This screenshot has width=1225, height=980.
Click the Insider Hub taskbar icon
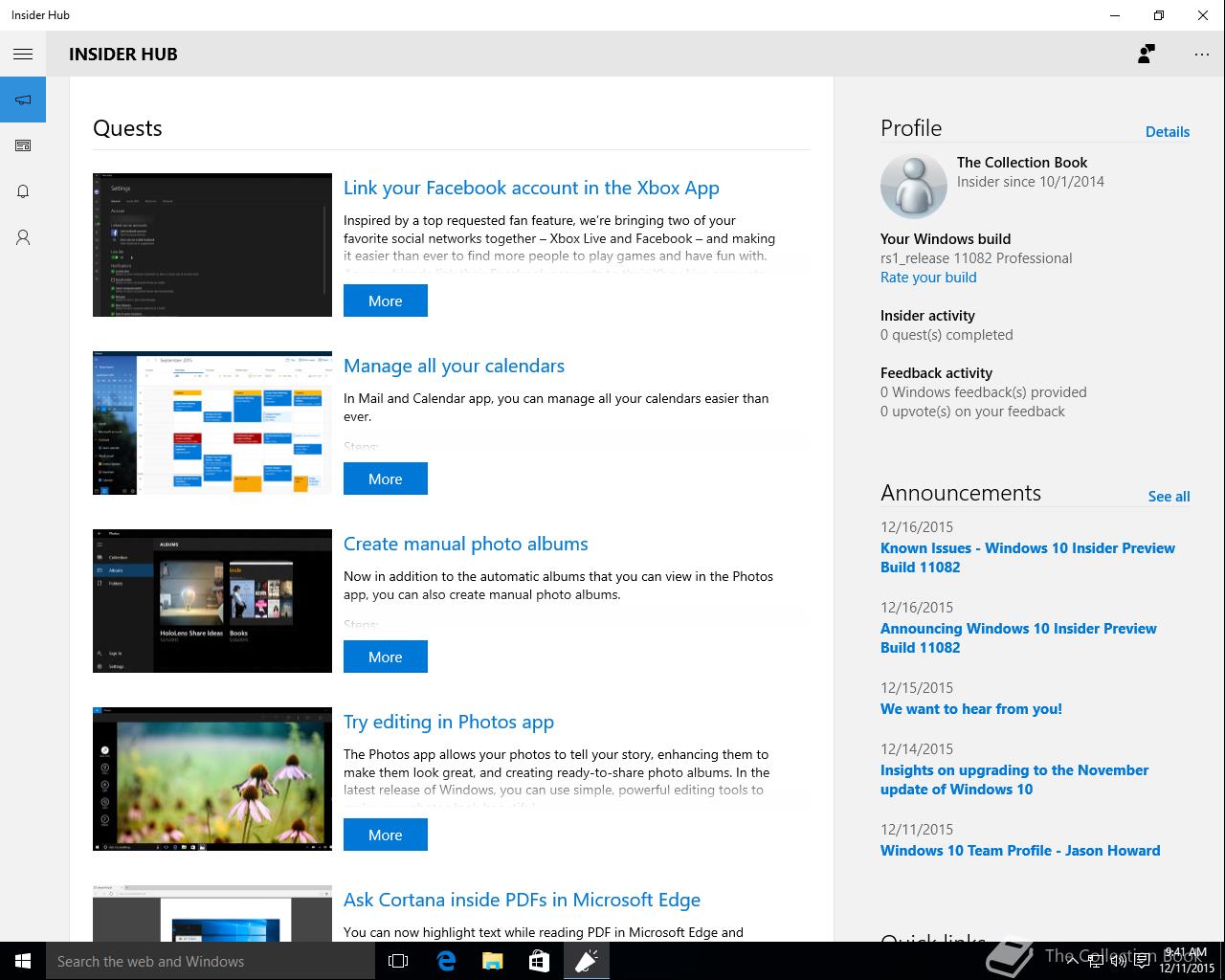(586, 961)
